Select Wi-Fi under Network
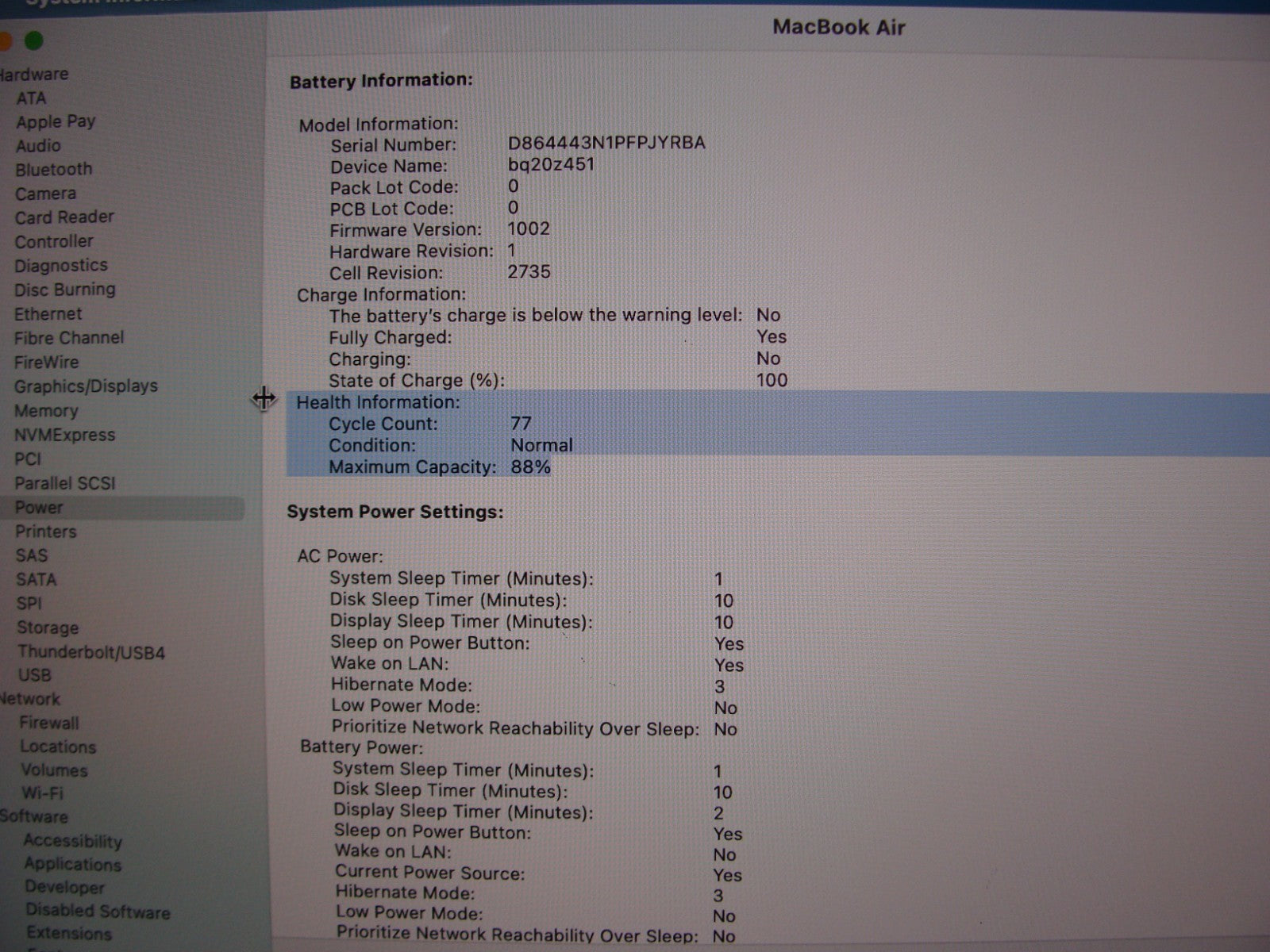This screenshot has height=952, width=1270. (x=42, y=793)
